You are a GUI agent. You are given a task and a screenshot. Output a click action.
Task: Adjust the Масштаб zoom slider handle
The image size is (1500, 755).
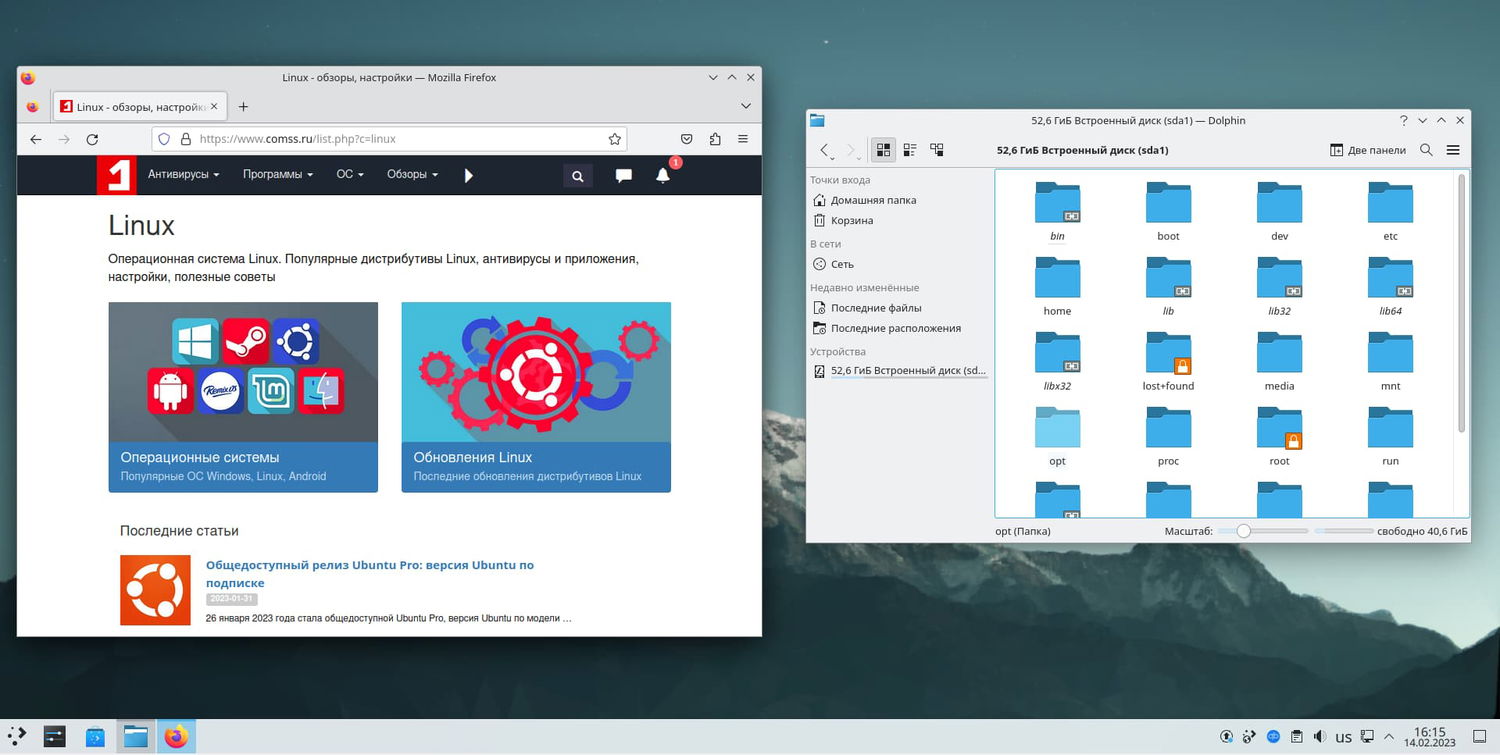coord(1243,531)
